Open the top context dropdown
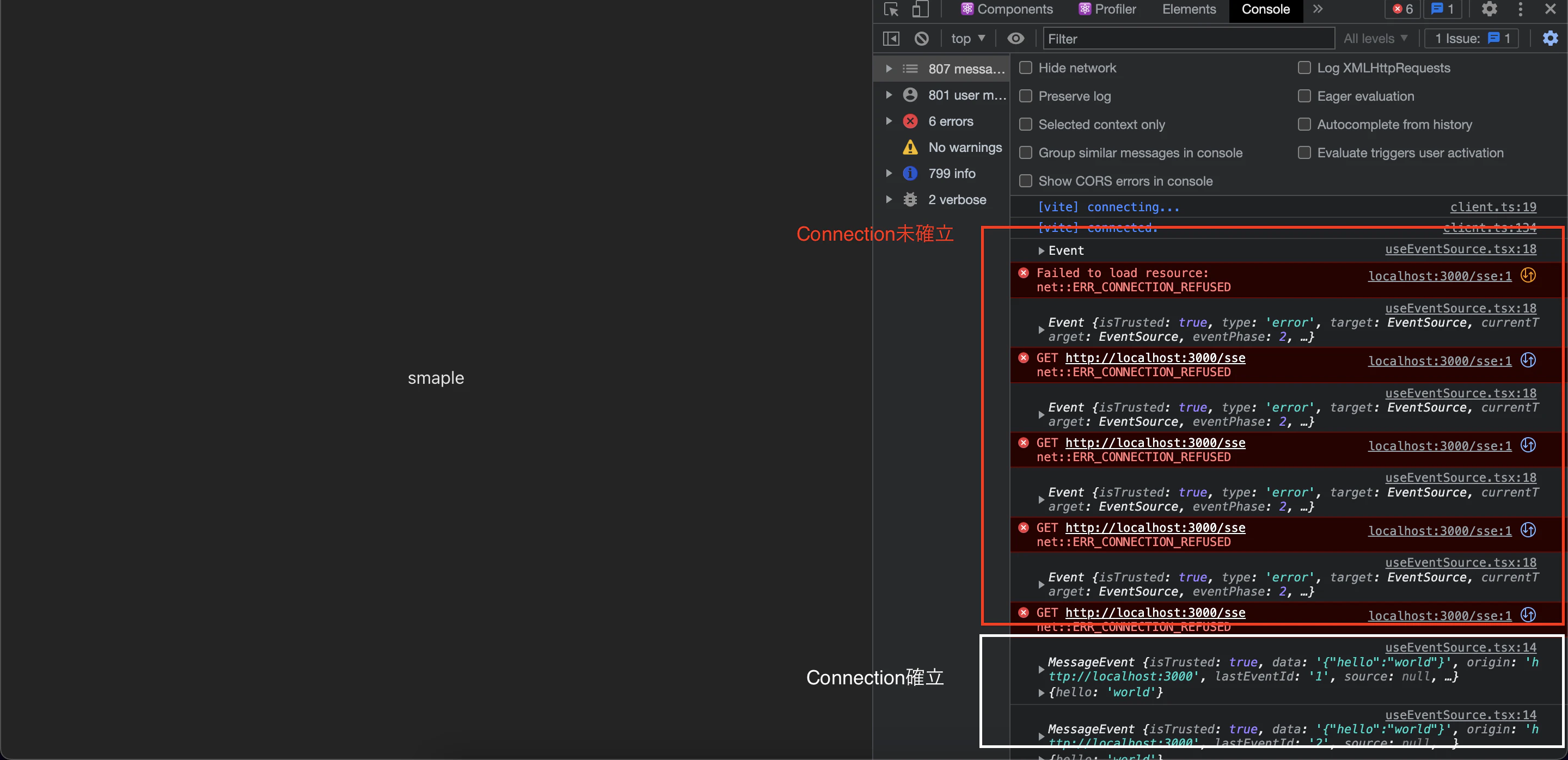 (968, 39)
